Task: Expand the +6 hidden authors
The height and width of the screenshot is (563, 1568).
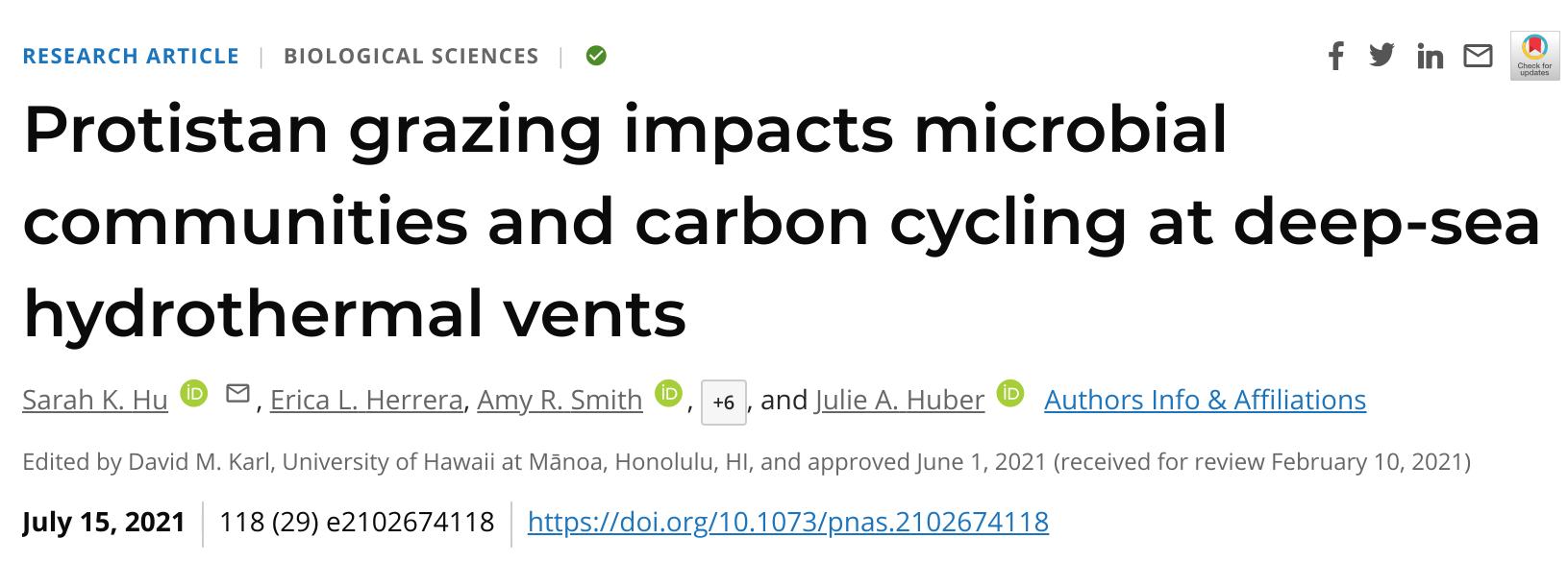Action: (x=723, y=402)
